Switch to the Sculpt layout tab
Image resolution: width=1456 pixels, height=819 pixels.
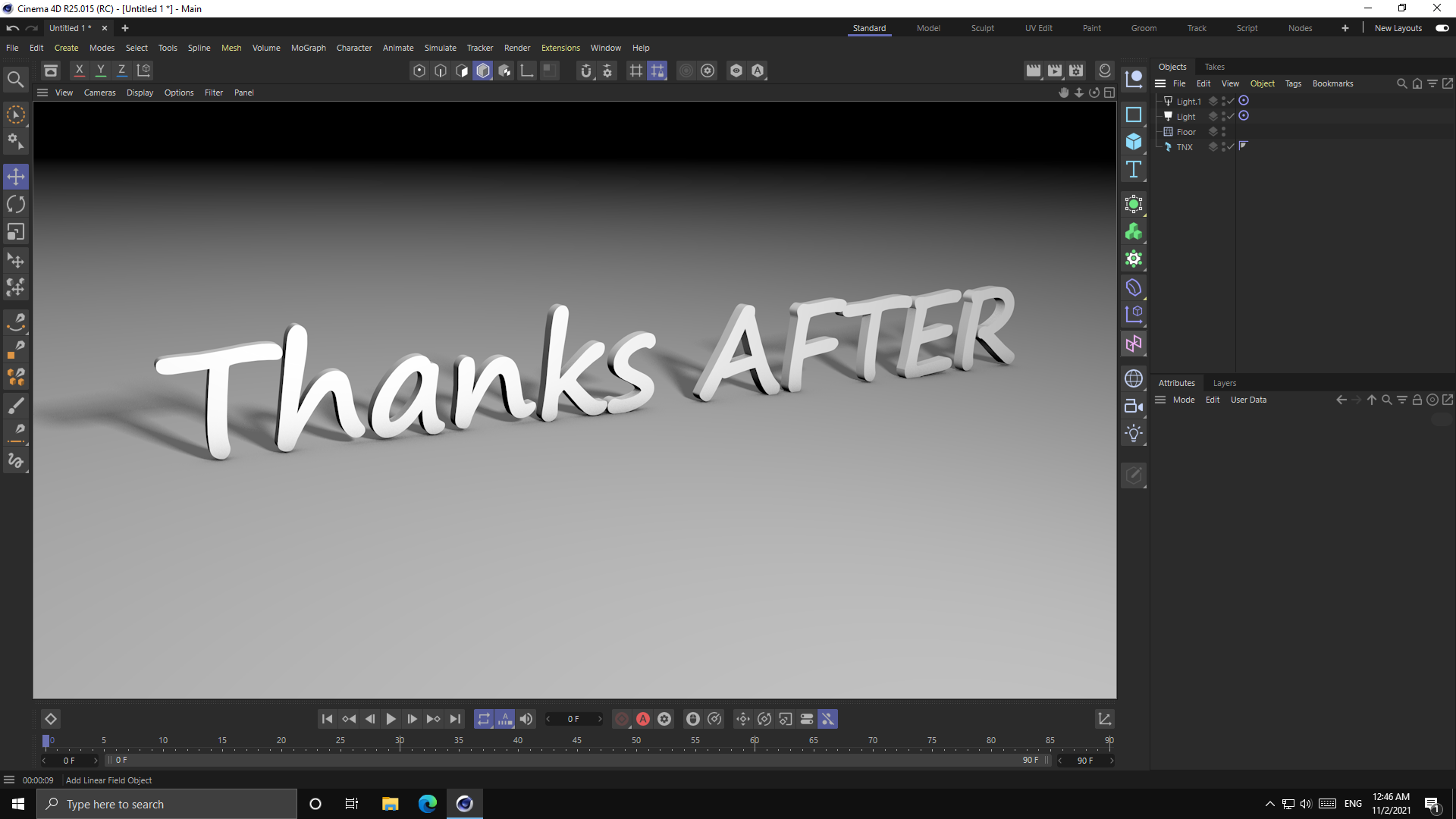coord(980,27)
